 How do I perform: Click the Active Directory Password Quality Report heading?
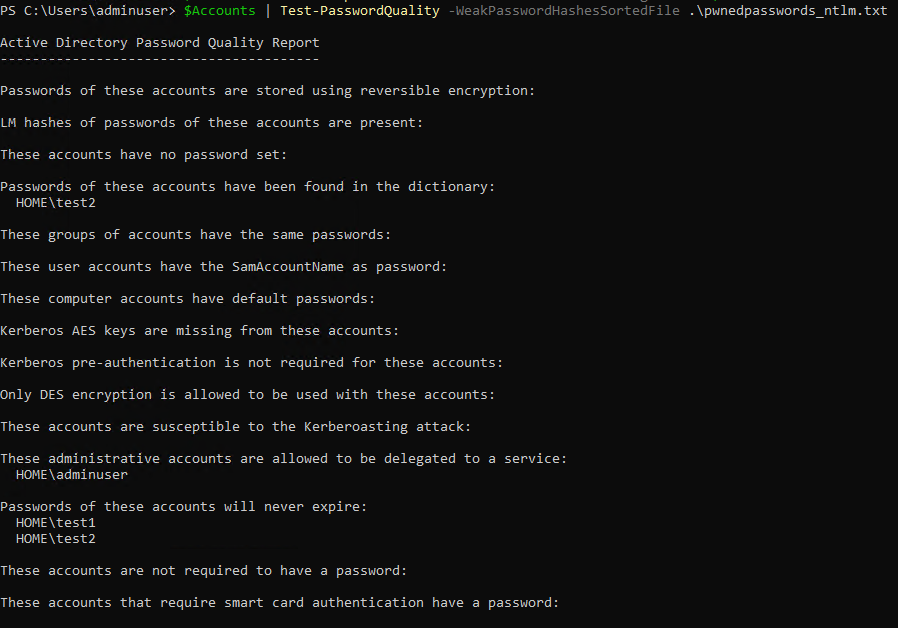(x=160, y=42)
